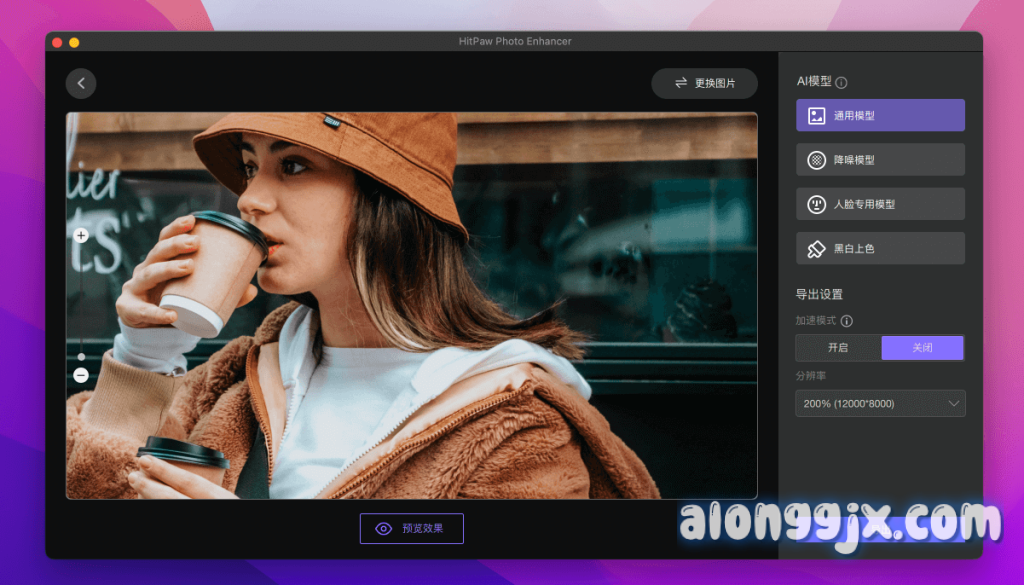Screen dimensions: 1024x585
Task: Select the 降噪模型 denoise model icon
Action: tap(817, 160)
